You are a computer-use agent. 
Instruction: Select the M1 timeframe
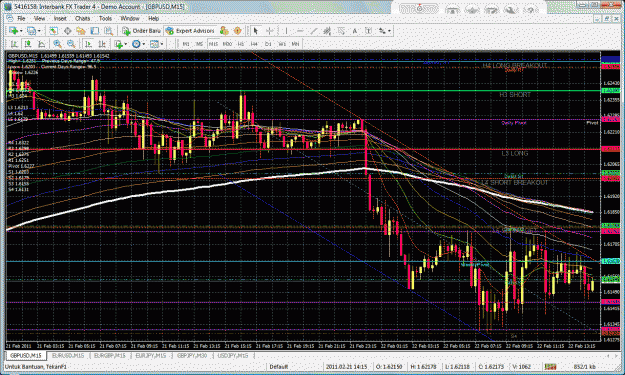[x=186, y=44]
